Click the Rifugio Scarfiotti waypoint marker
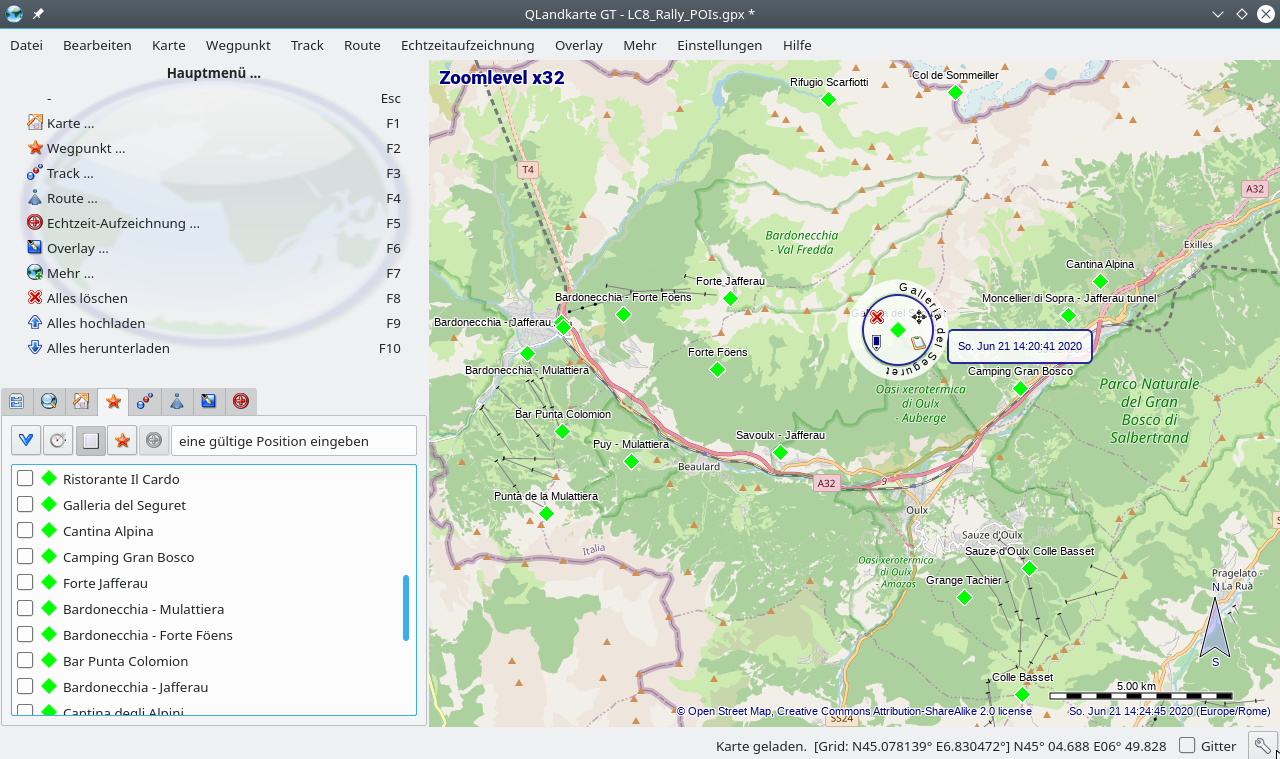 pyautogui.click(x=828, y=99)
